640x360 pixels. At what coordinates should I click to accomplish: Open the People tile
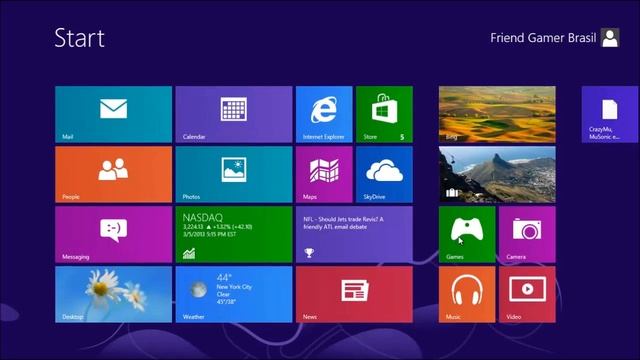click(113, 174)
